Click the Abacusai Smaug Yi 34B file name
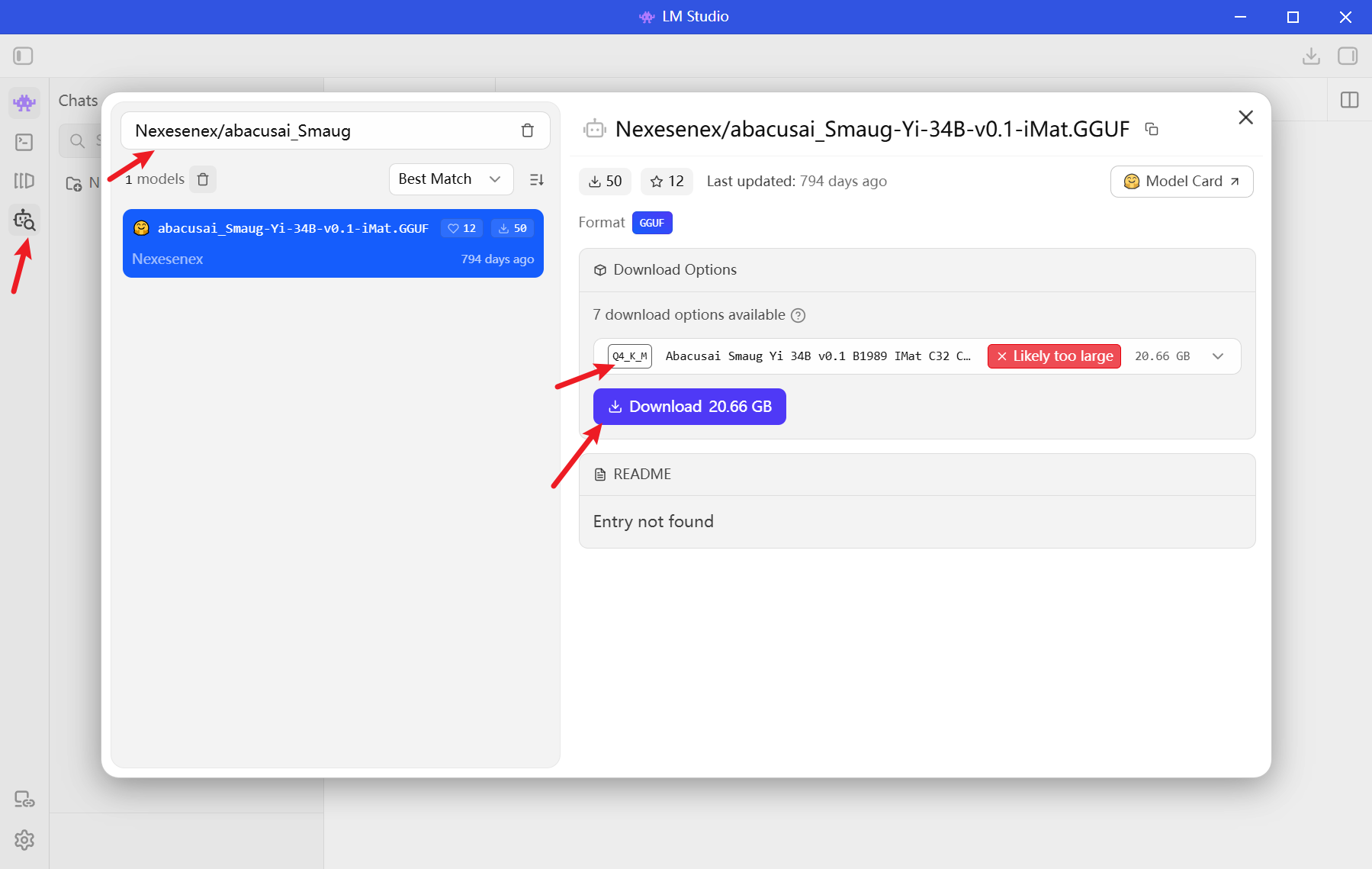Viewport: 1372px width, 869px height. pos(818,356)
